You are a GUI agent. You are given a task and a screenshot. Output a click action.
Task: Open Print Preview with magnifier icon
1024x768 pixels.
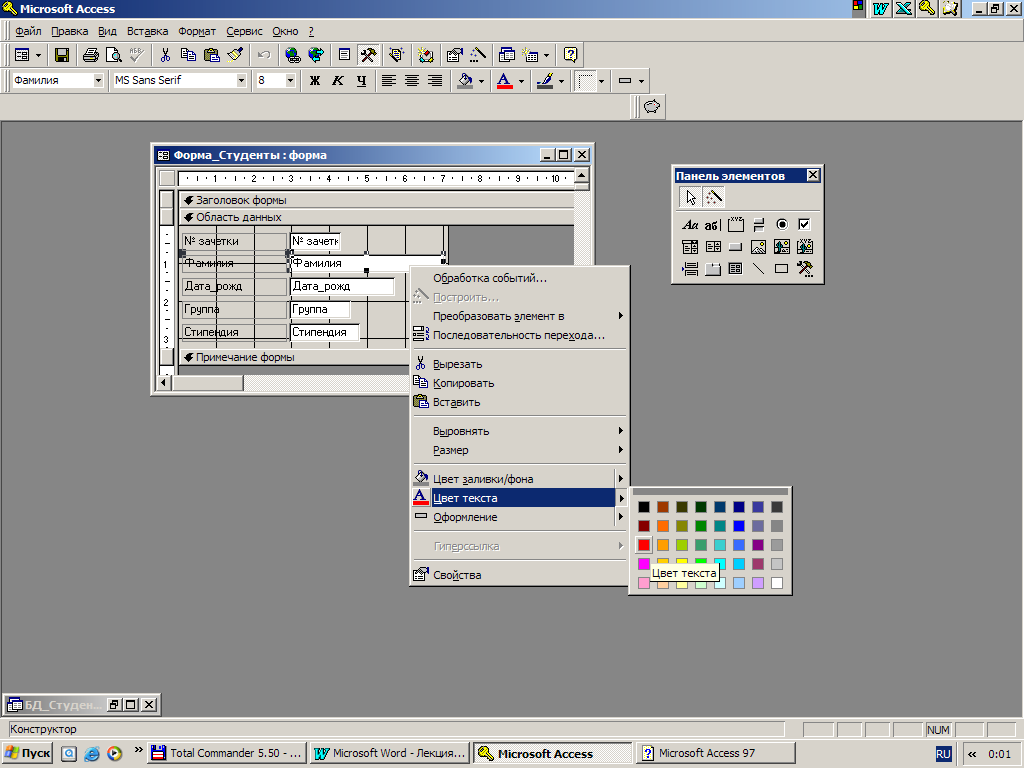point(114,55)
